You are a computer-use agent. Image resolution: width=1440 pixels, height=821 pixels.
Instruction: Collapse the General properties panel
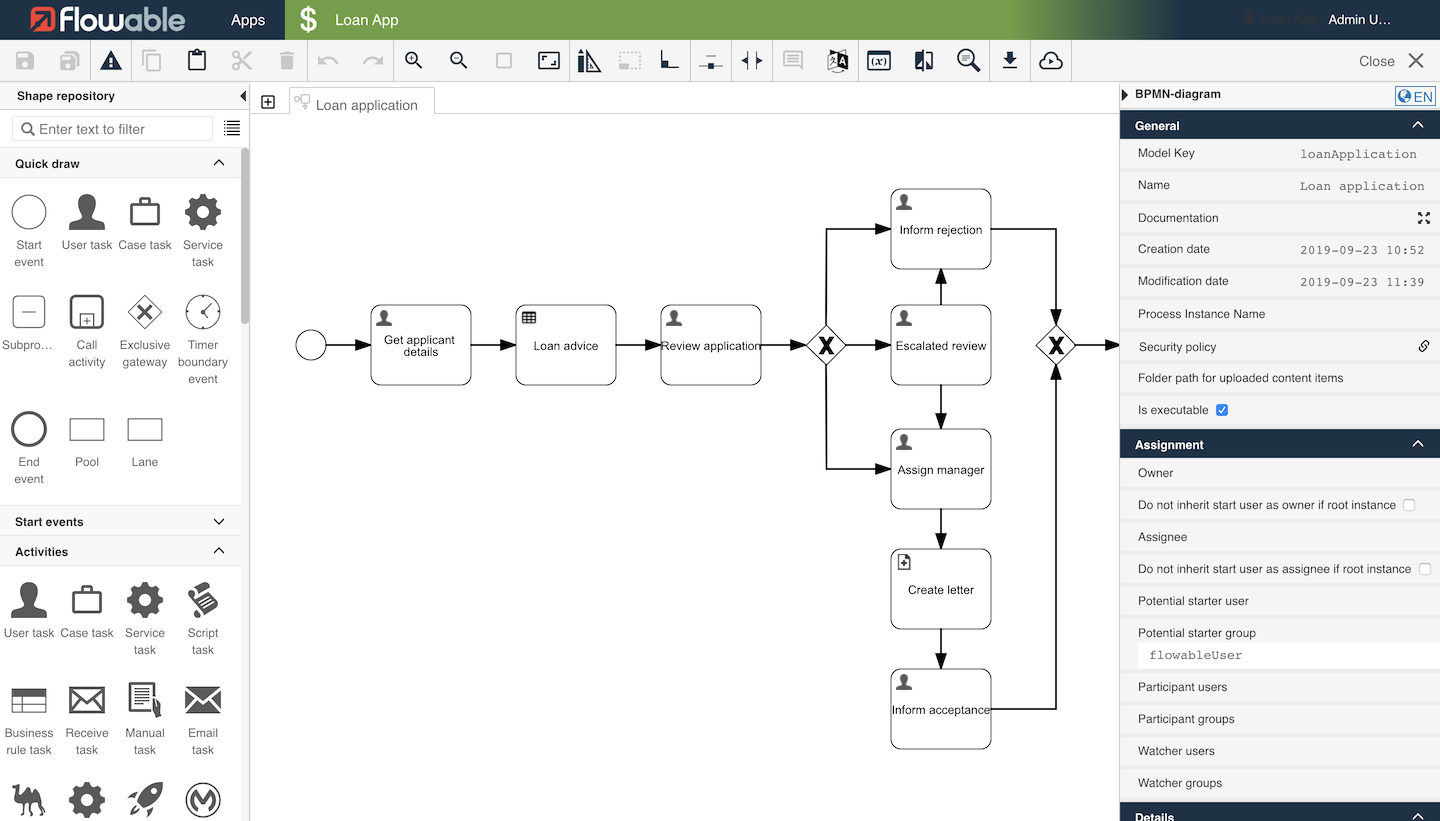pos(1417,124)
